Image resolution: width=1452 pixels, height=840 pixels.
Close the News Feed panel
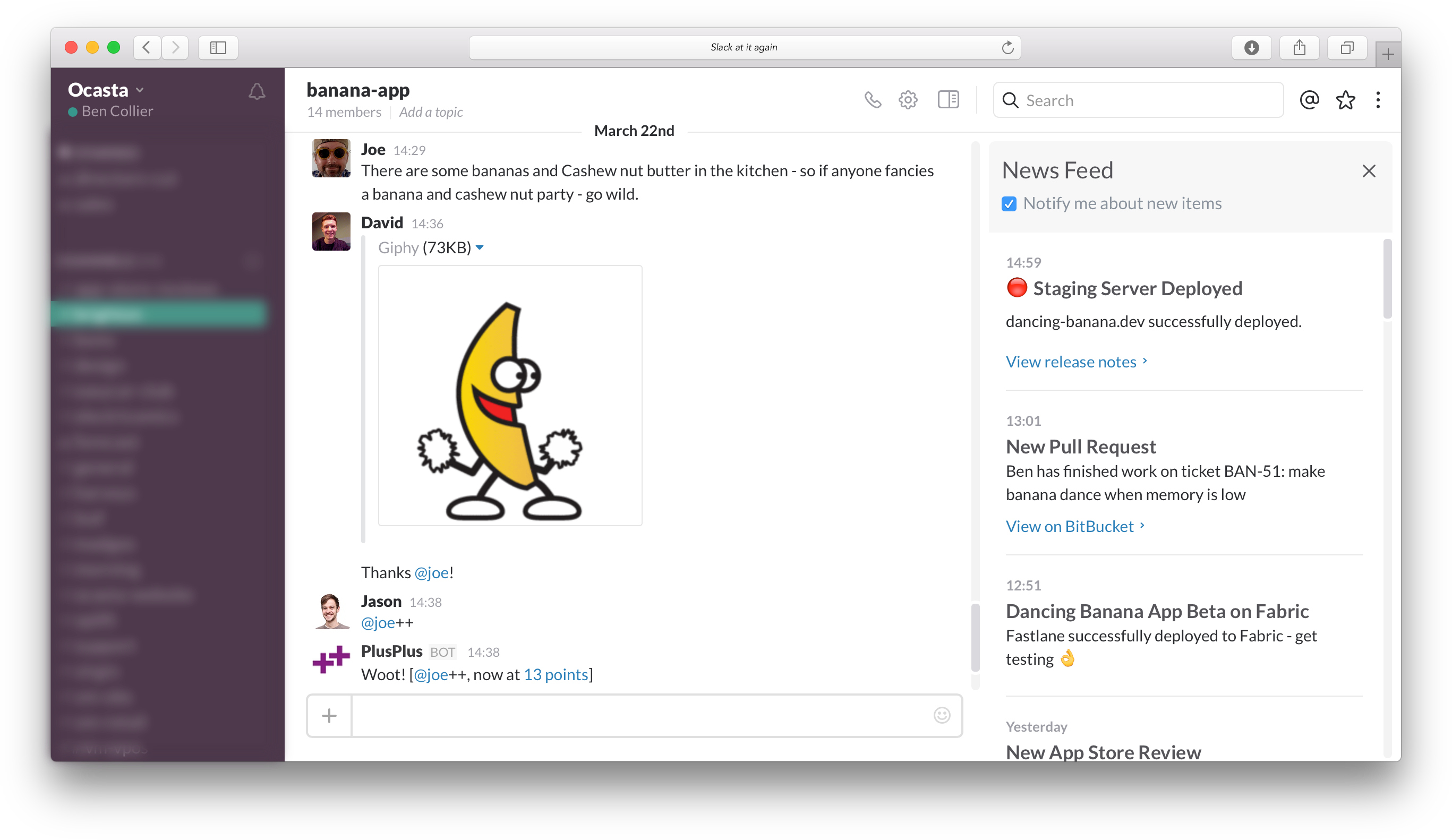click(x=1369, y=170)
